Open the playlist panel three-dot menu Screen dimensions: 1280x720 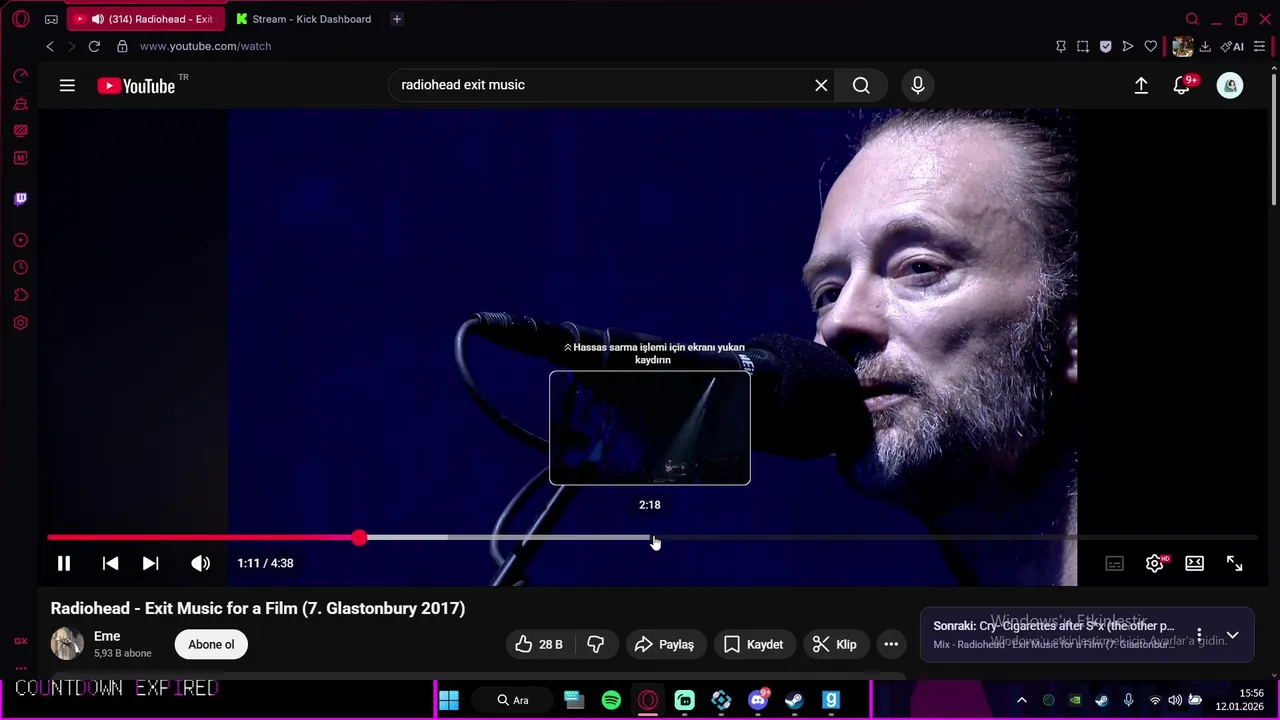click(1199, 635)
